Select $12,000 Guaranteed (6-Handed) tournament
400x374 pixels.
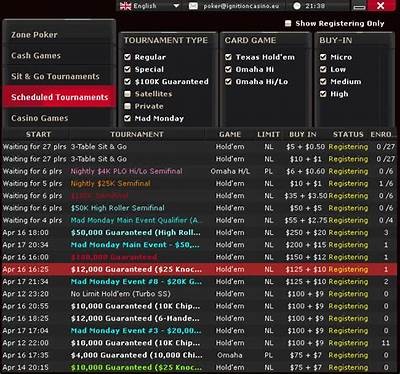(199, 318)
